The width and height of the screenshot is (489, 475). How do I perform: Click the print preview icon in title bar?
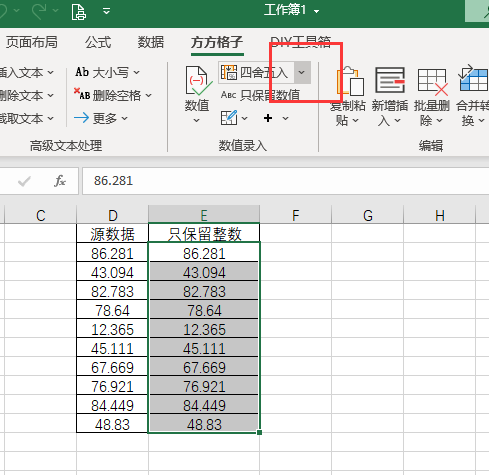pyautogui.click(x=79, y=11)
